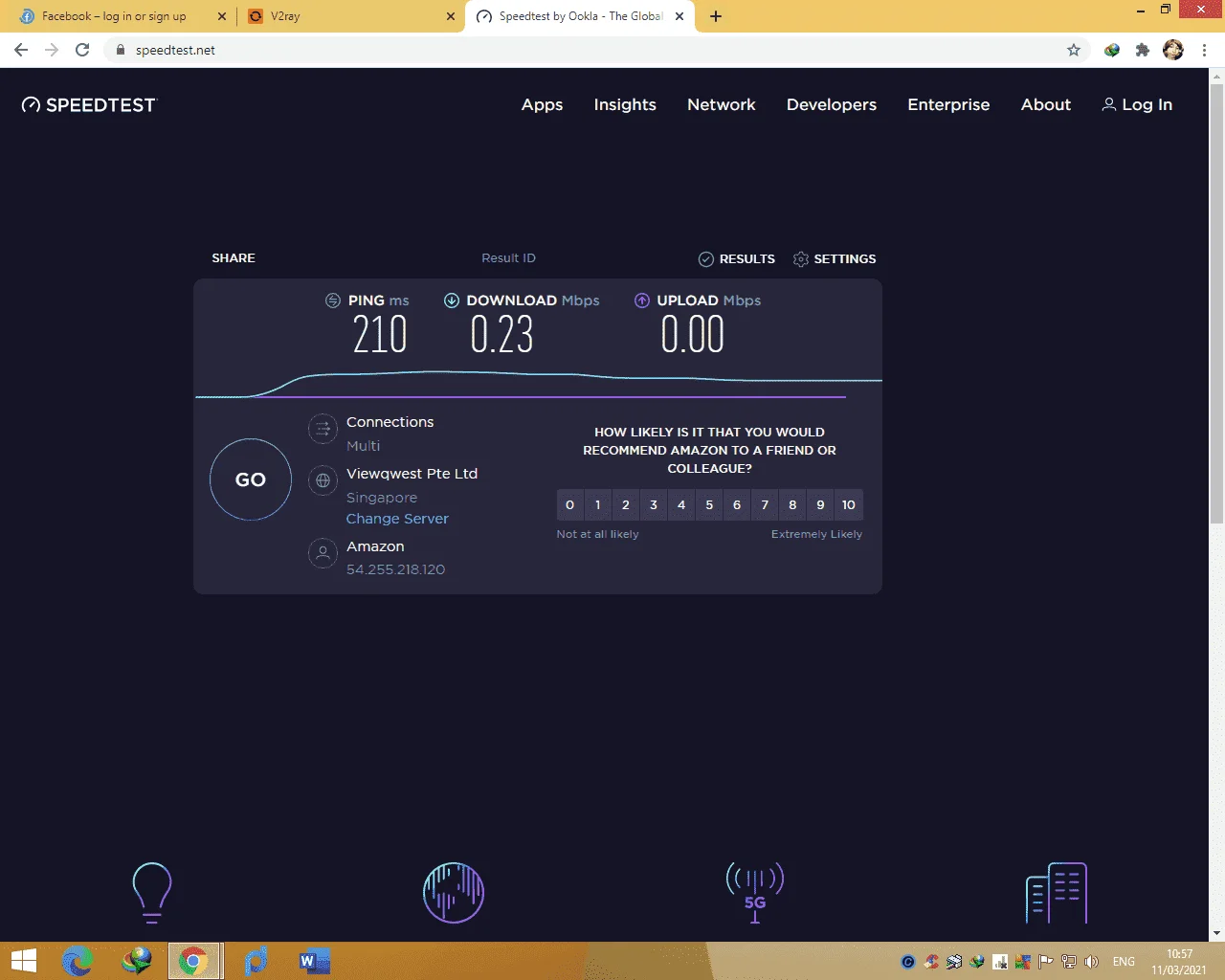The height and width of the screenshot is (980, 1225).
Task: Rate recommendation as 3
Action: pos(654,505)
